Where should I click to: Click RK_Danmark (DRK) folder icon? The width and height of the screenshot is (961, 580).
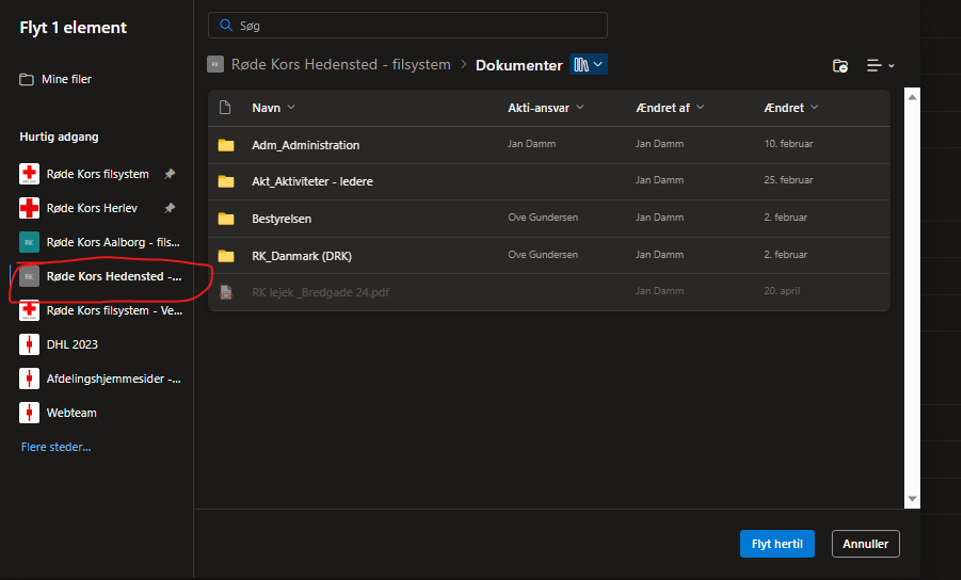(x=226, y=256)
